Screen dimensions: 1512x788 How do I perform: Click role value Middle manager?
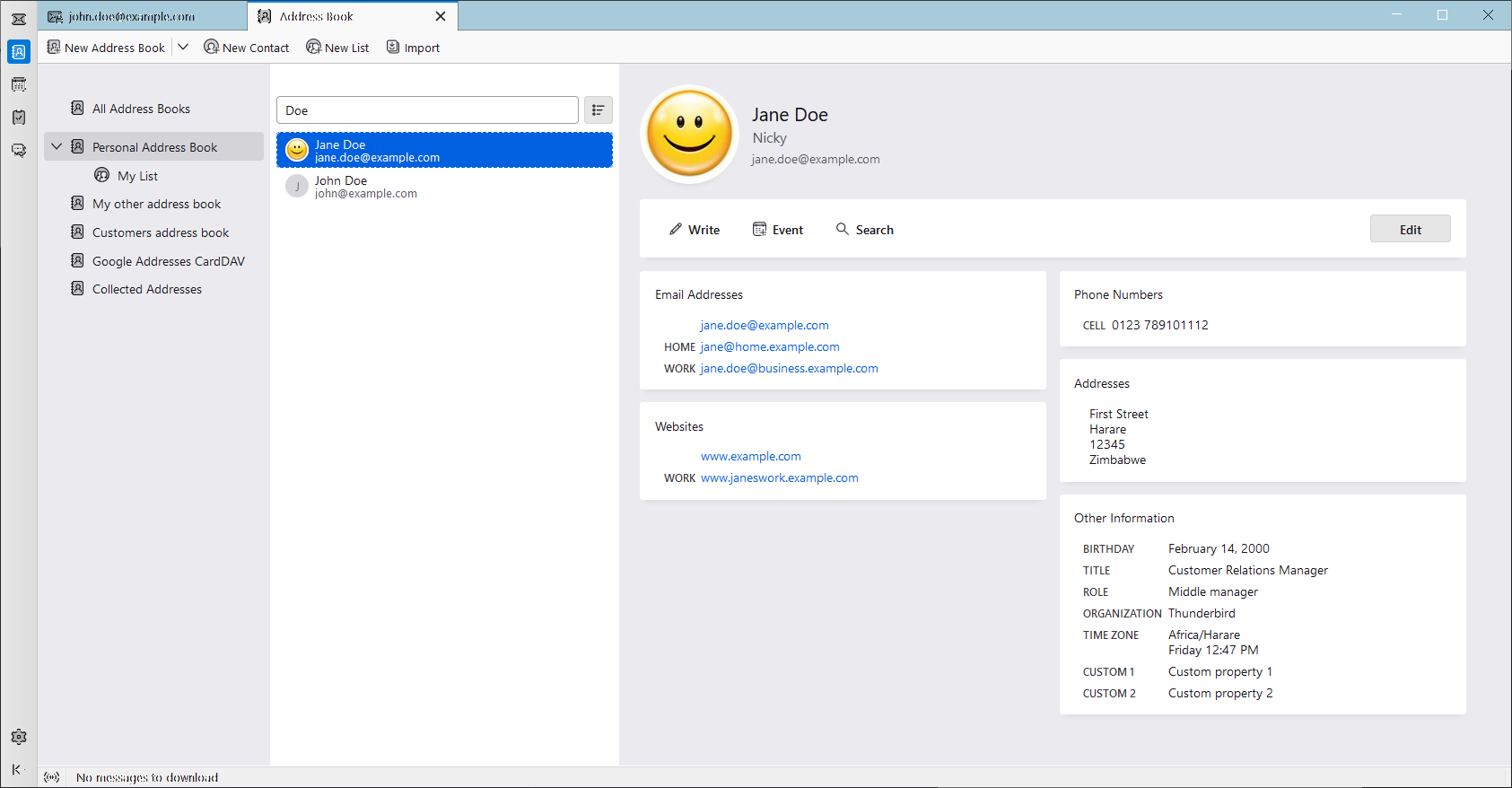pyautogui.click(x=1213, y=591)
